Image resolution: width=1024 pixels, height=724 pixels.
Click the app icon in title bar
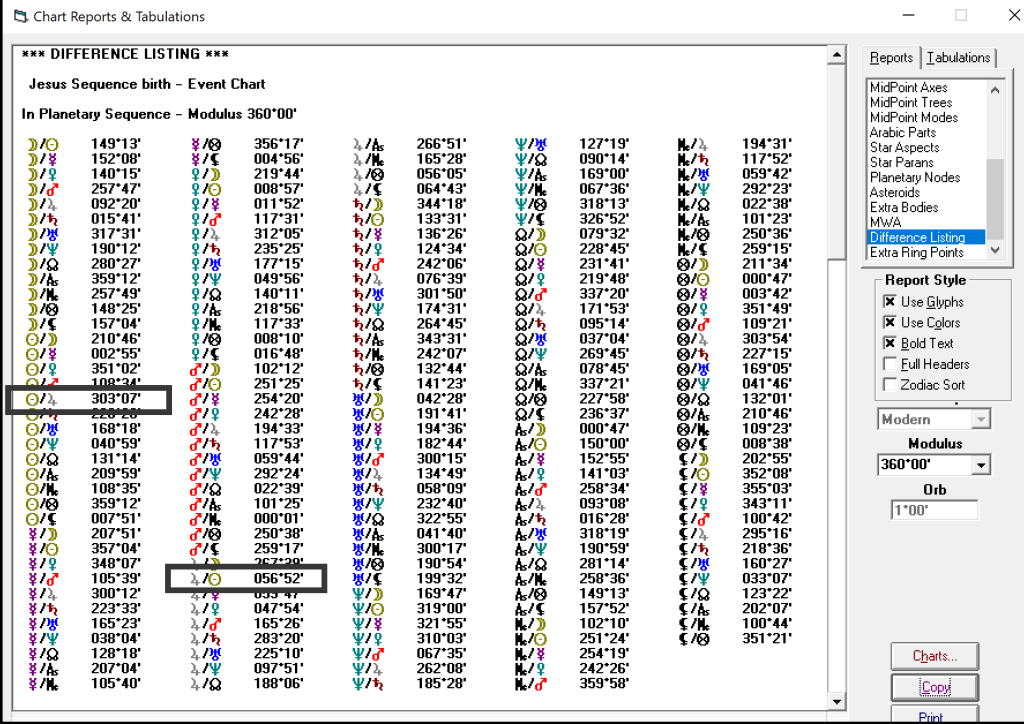pyautogui.click(x=19, y=17)
